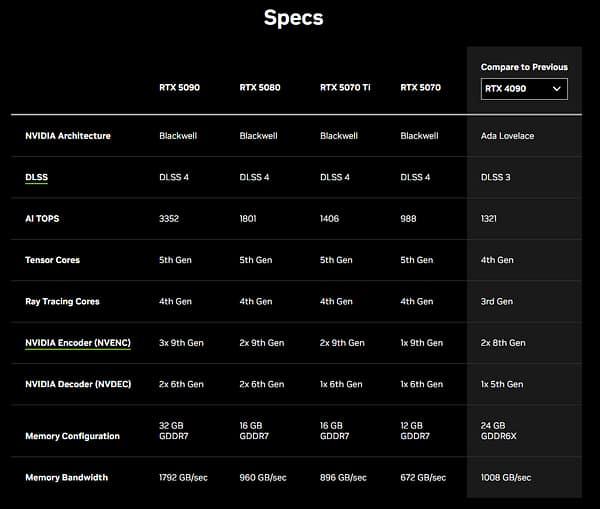
Task: Click the Compare to Previous label
Action: coord(524,67)
